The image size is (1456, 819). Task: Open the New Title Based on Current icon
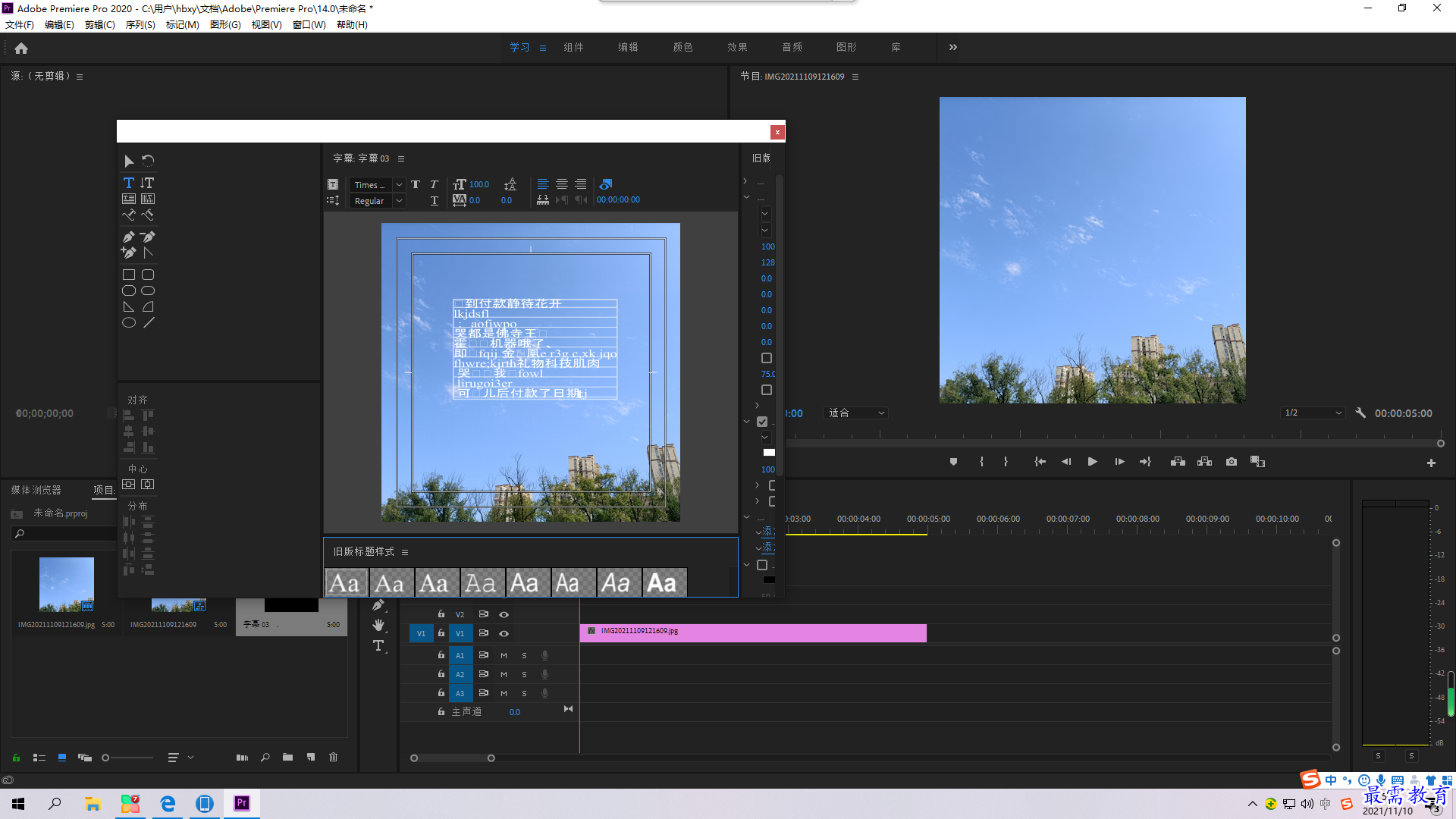tap(332, 184)
